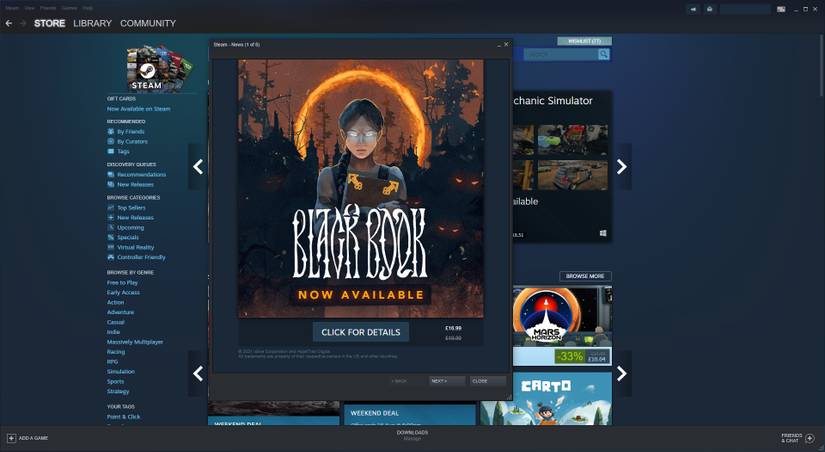Screen dimensions: 825x452
Task: Click the store search magnifier icon
Action: tap(603, 54)
